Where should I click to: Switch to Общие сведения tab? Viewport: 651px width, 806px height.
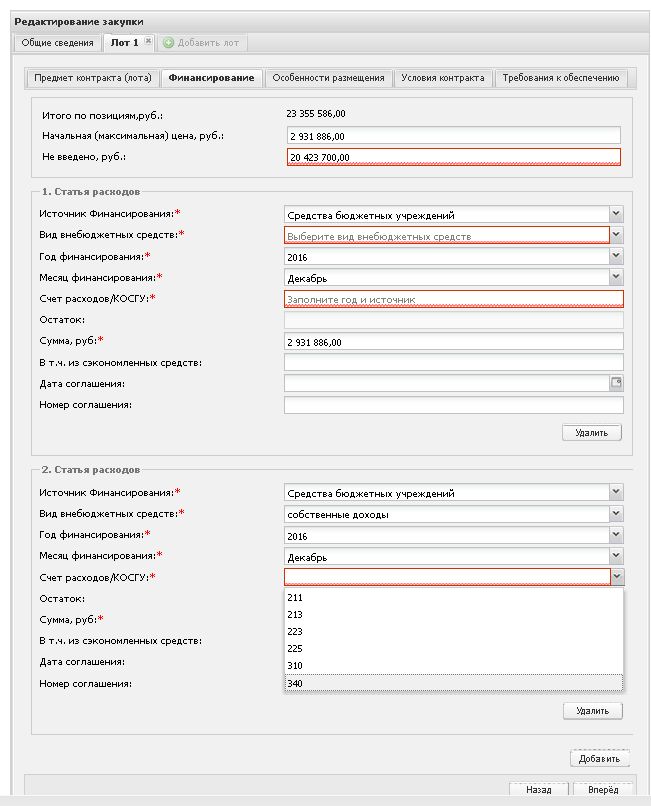point(57,43)
